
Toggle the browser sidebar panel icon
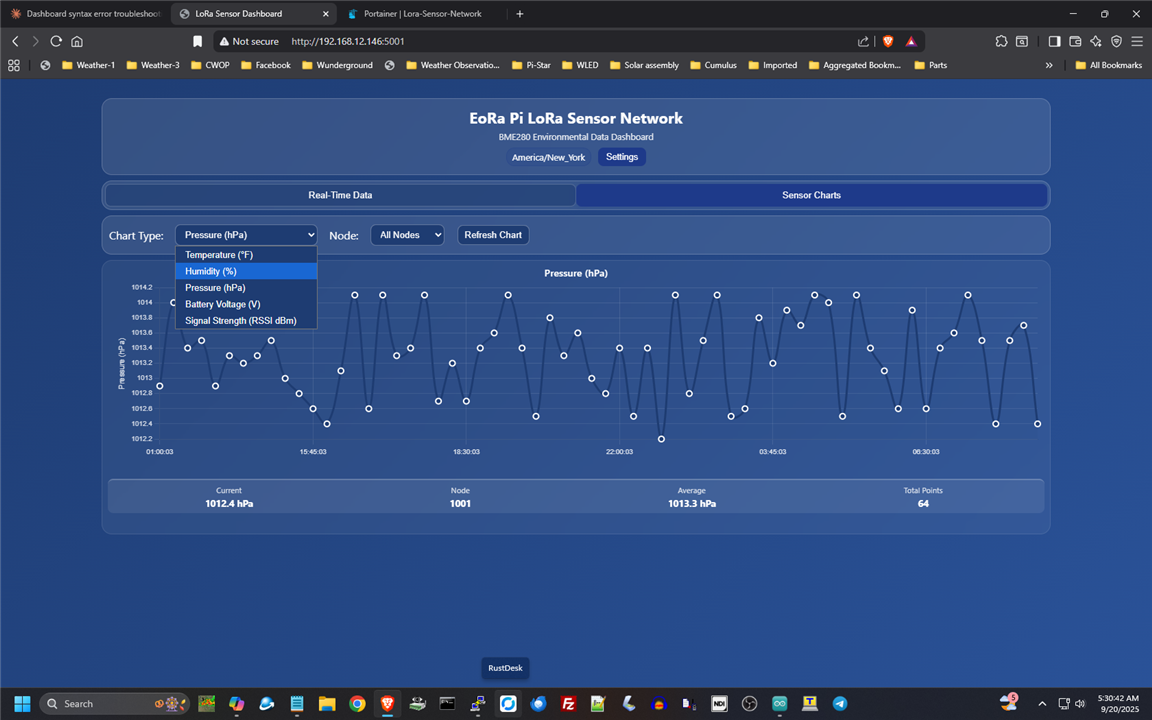[1054, 41]
